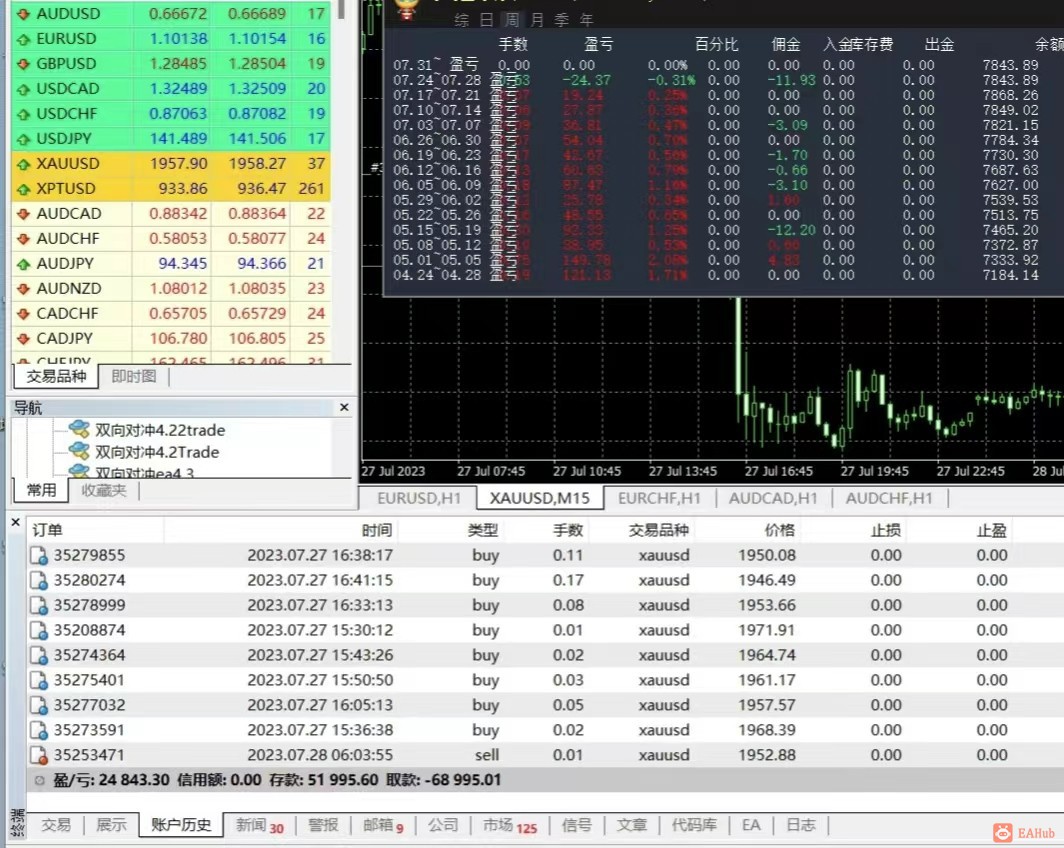1064x848 pixels.
Task: Open the 展示 terminal tab
Action: [111, 825]
